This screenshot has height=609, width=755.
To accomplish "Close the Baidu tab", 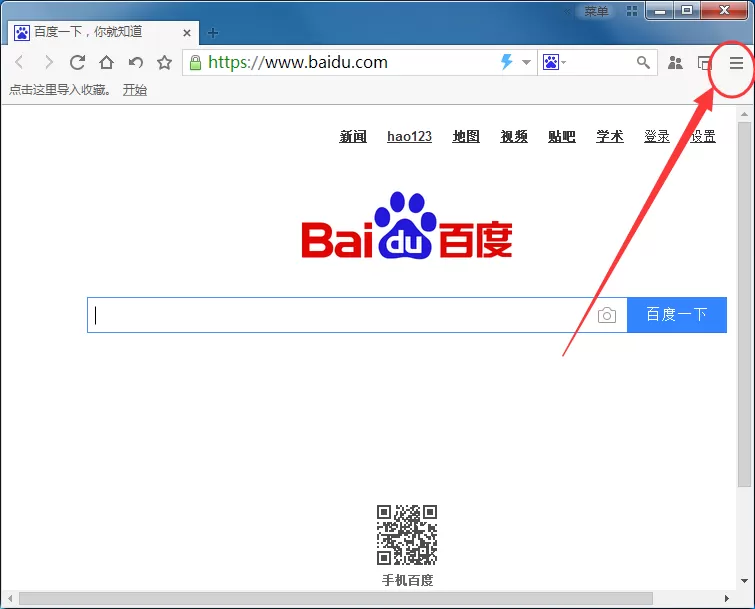I will coord(187,33).
